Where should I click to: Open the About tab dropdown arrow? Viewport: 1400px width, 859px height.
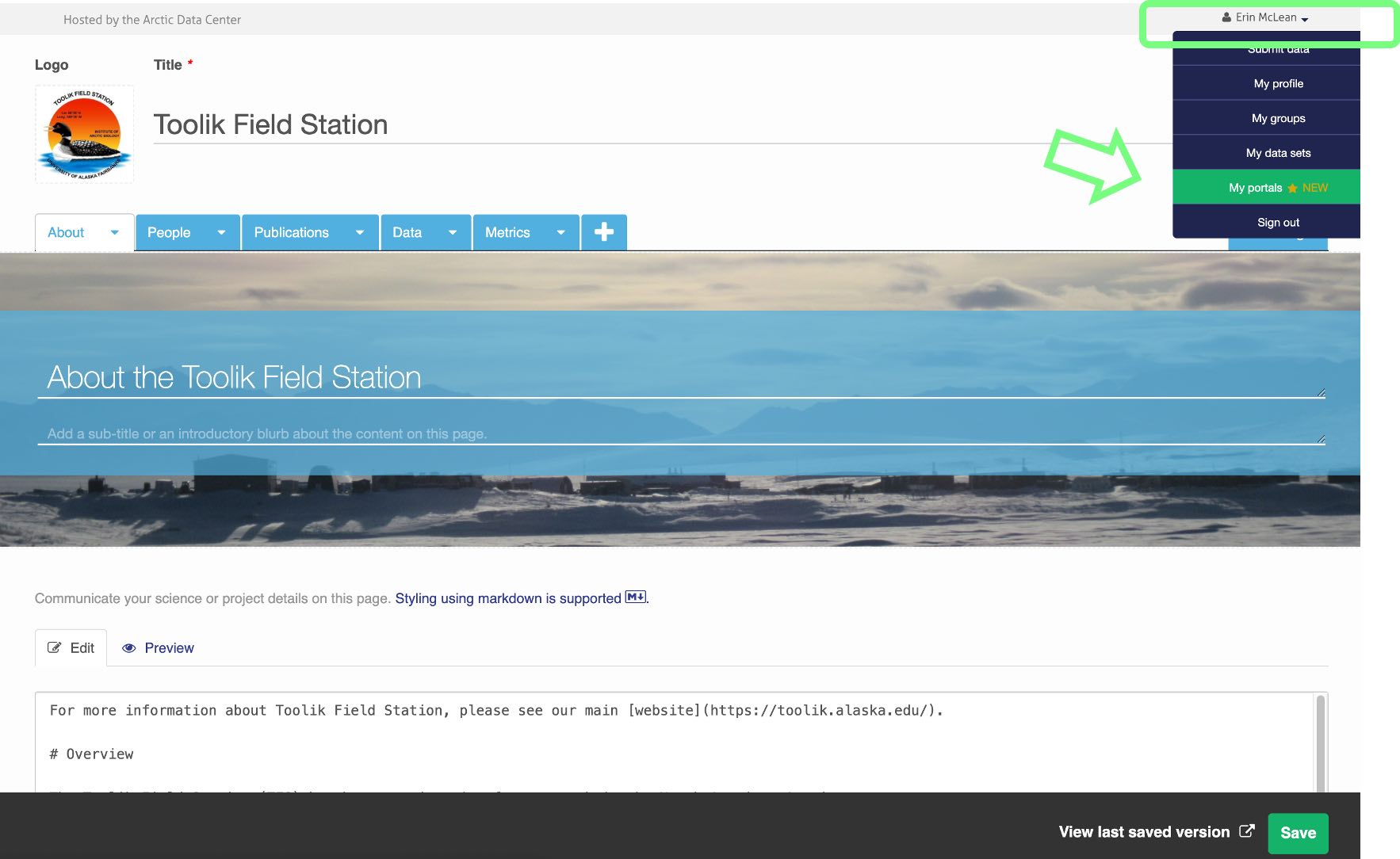(115, 232)
